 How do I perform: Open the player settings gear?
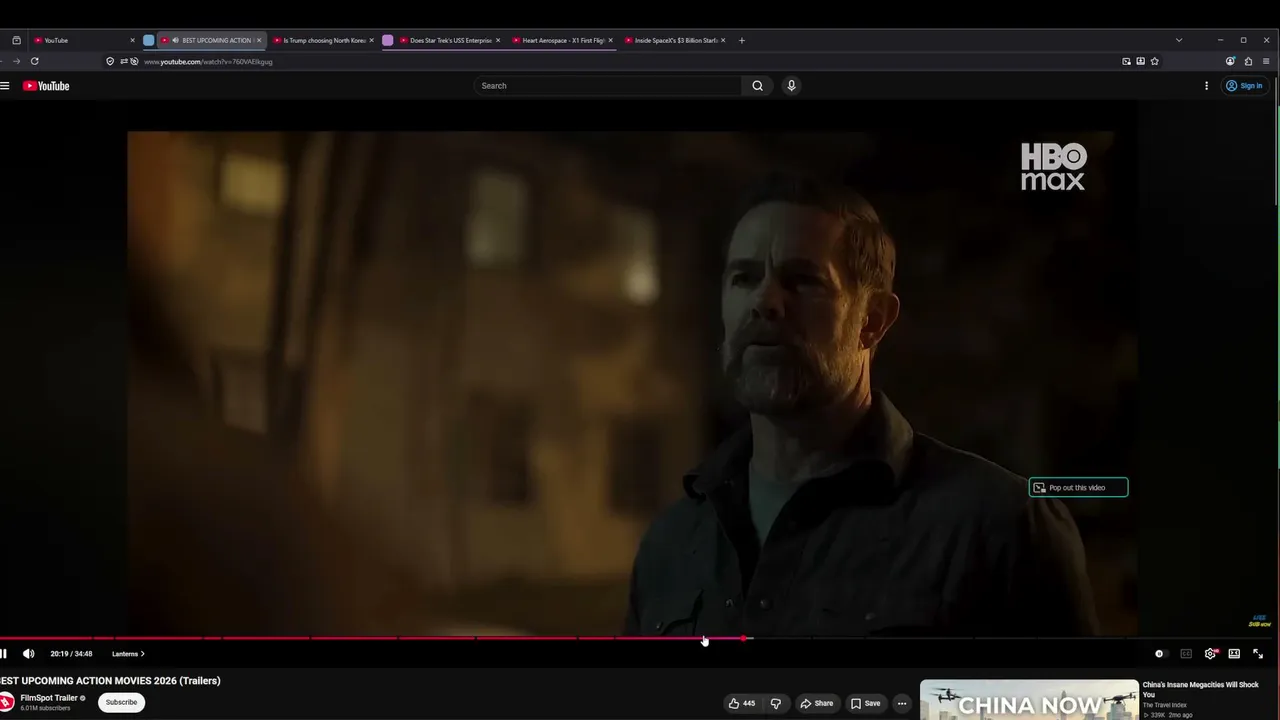click(x=1210, y=654)
